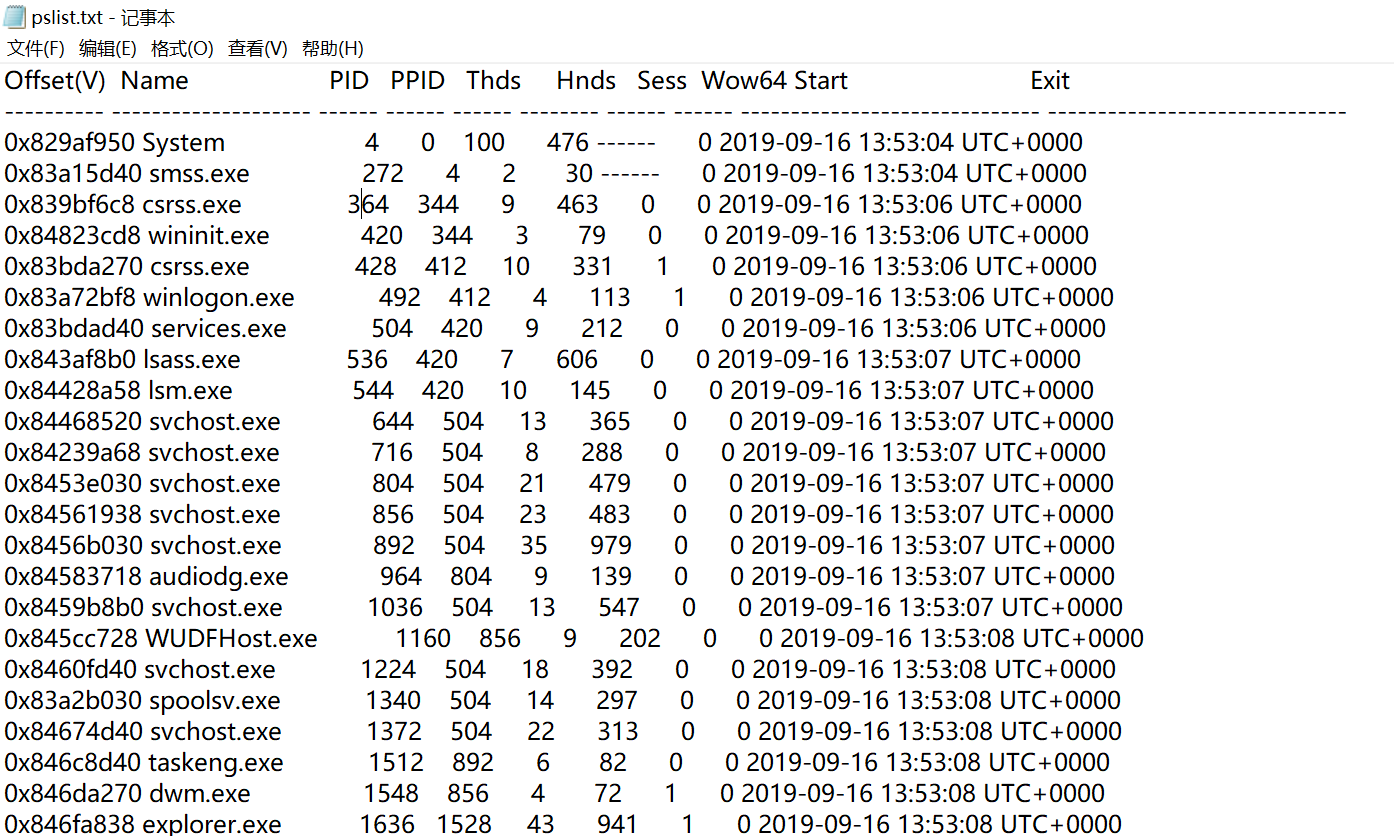Click the PPID header text
1394x836 pixels.
coord(417,81)
